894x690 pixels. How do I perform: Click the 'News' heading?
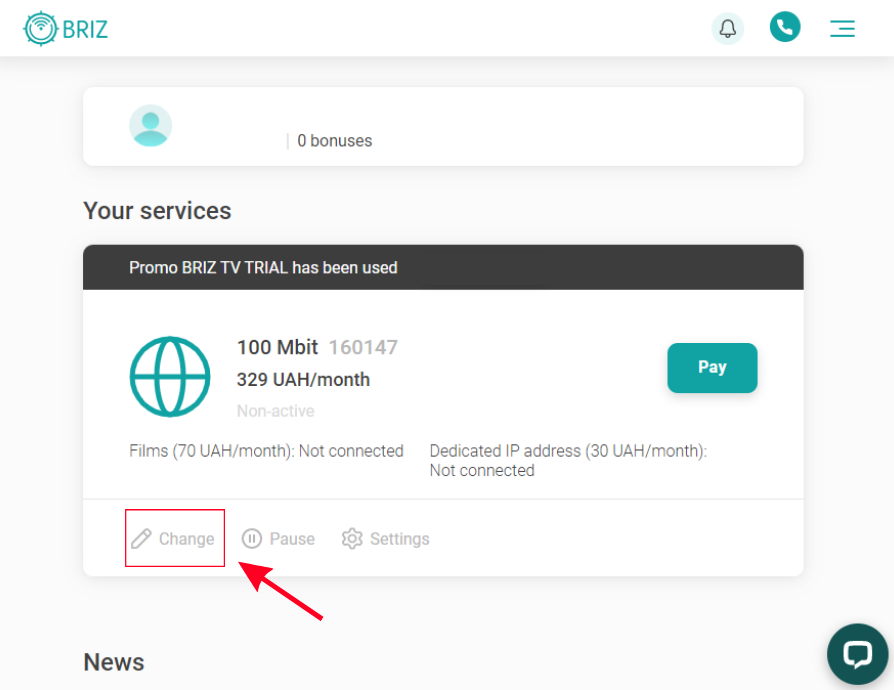point(114,663)
